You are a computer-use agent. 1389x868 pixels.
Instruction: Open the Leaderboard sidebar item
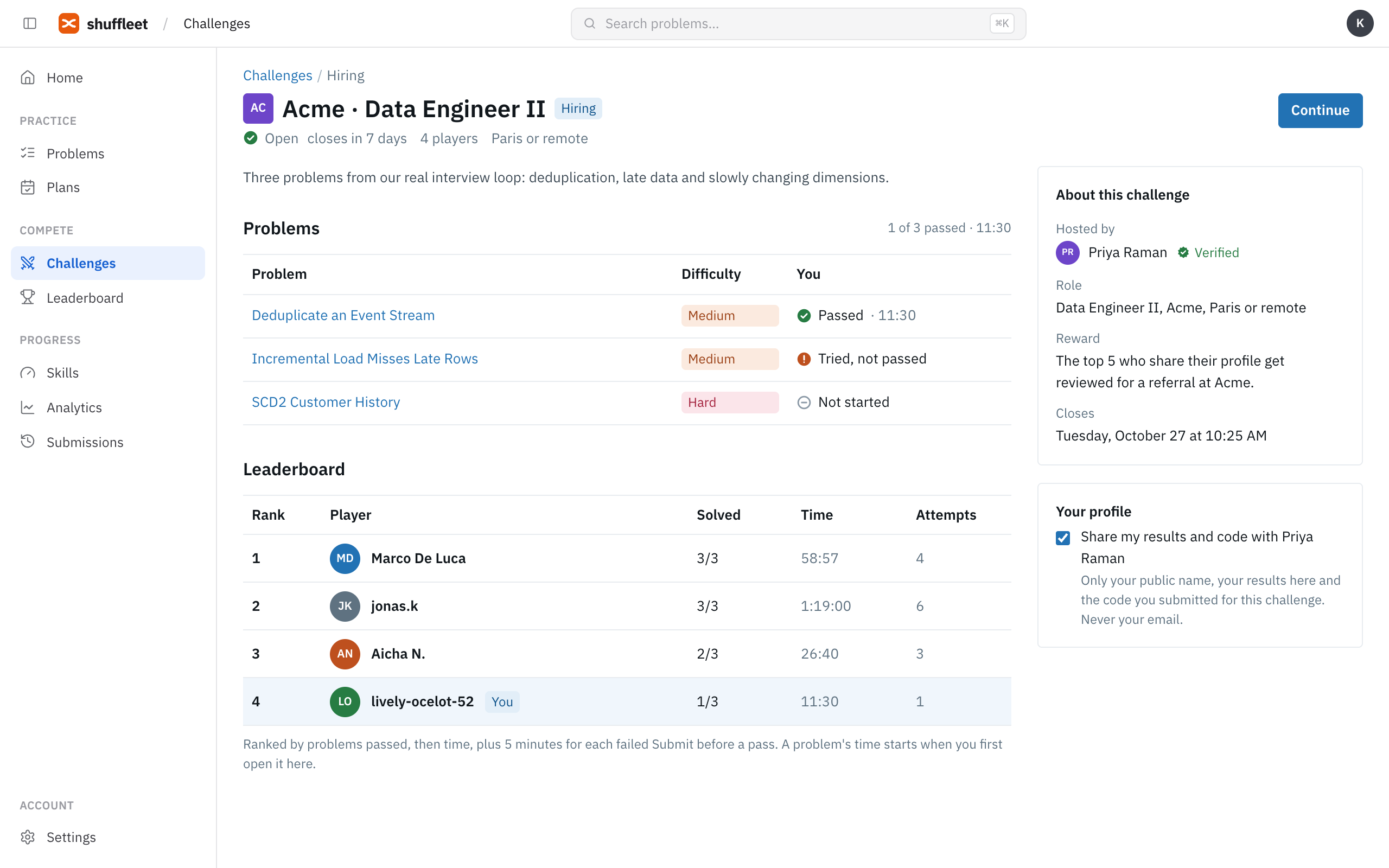tap(108, 297)
